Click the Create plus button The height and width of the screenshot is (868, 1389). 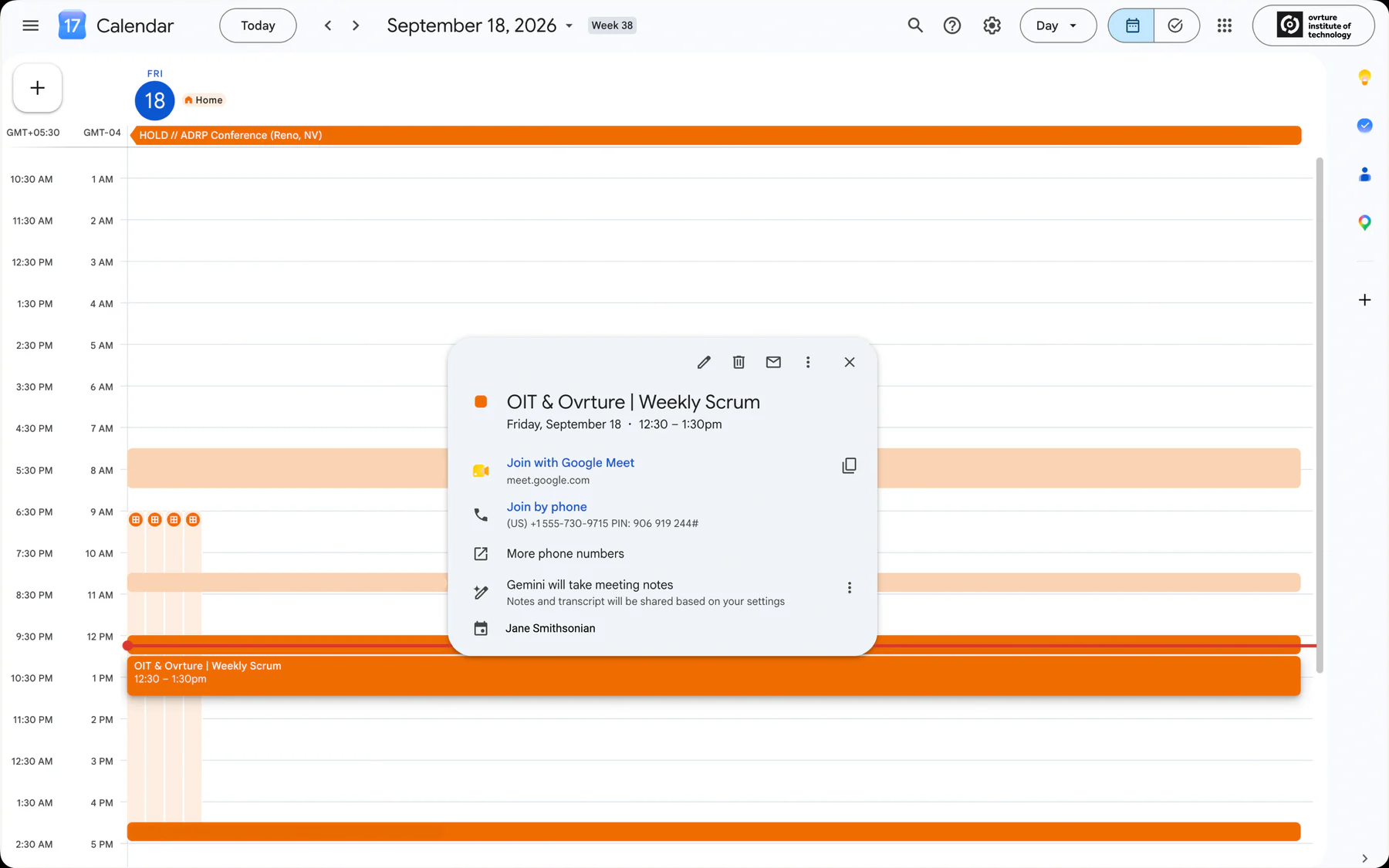click(37, 88)
